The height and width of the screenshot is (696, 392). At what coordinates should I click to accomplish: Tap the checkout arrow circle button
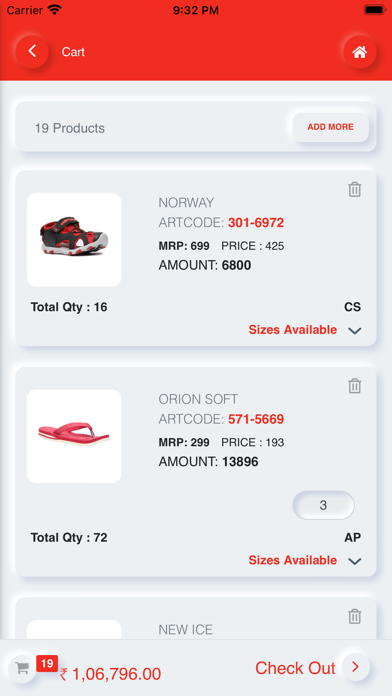click(356, 667)
